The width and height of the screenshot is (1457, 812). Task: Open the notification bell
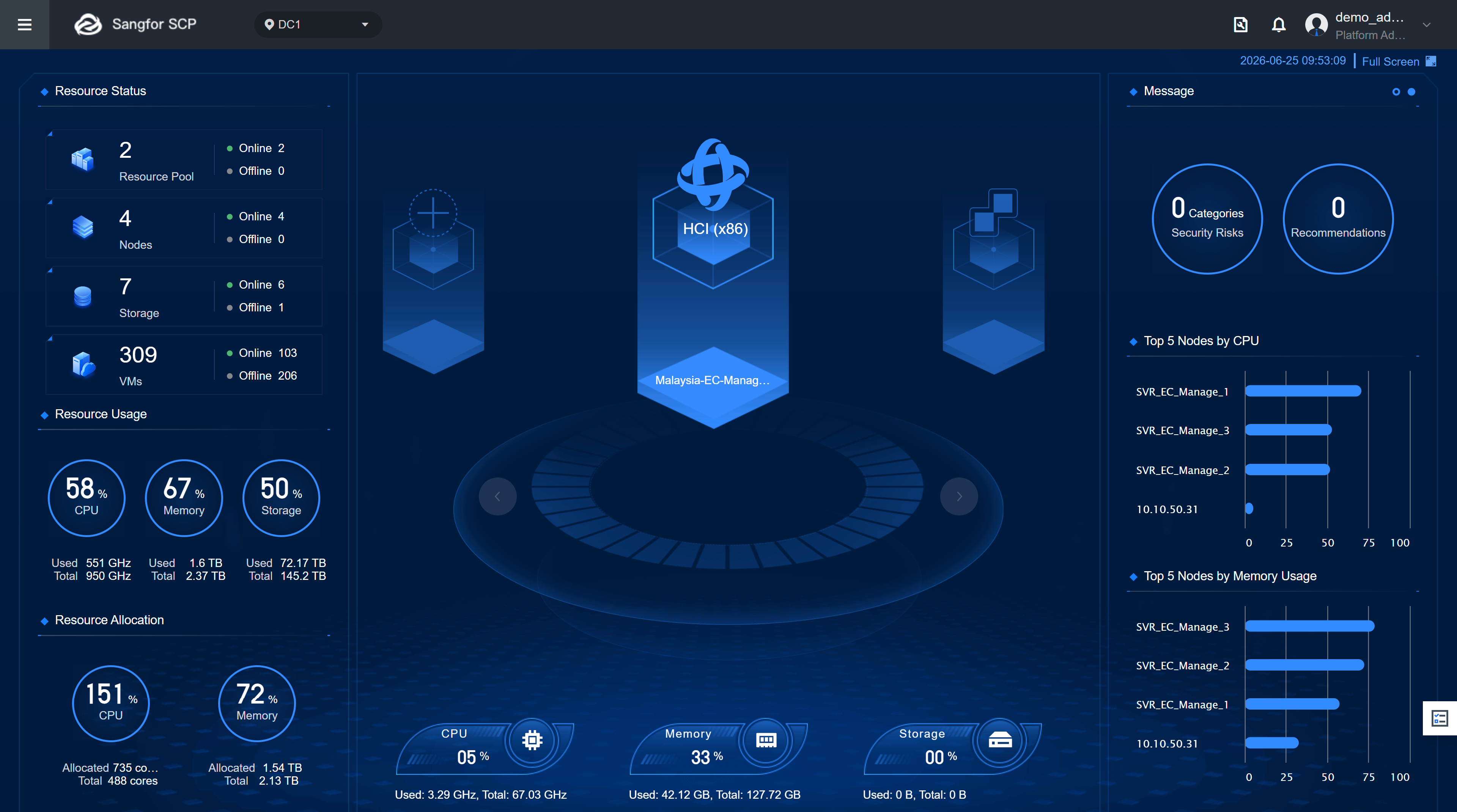[1279, 24]
